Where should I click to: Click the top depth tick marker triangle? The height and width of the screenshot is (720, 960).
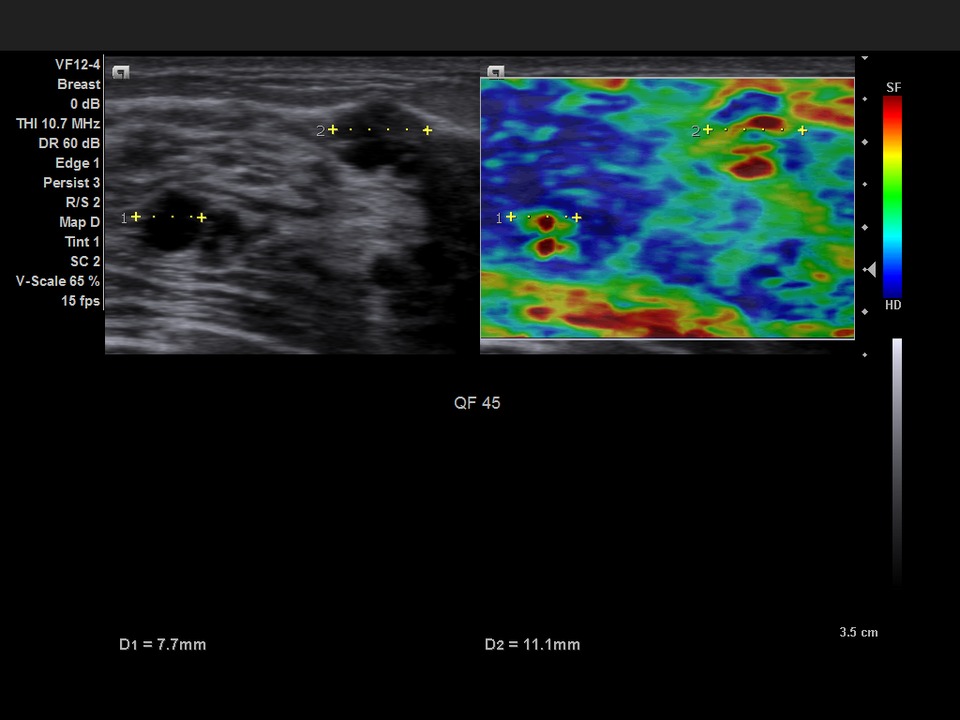(x=865, y=59)
